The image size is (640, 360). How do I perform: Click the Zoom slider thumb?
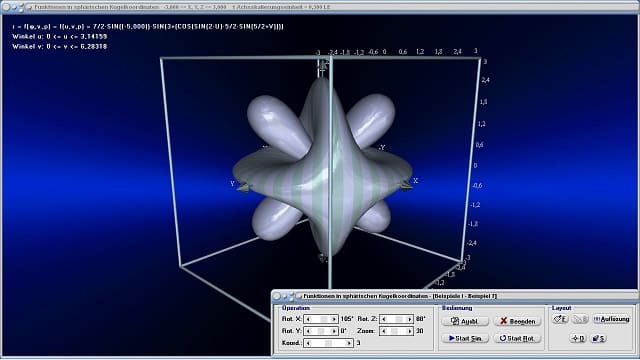(x=394, y=331)
